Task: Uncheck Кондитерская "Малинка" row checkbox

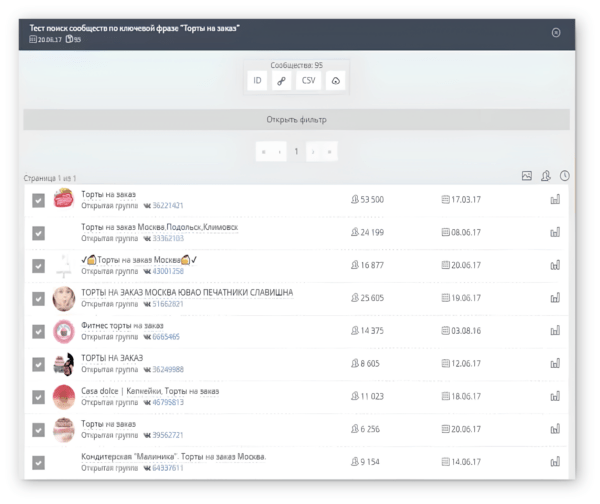Action: pyautogui.click(x=38, y=463)
